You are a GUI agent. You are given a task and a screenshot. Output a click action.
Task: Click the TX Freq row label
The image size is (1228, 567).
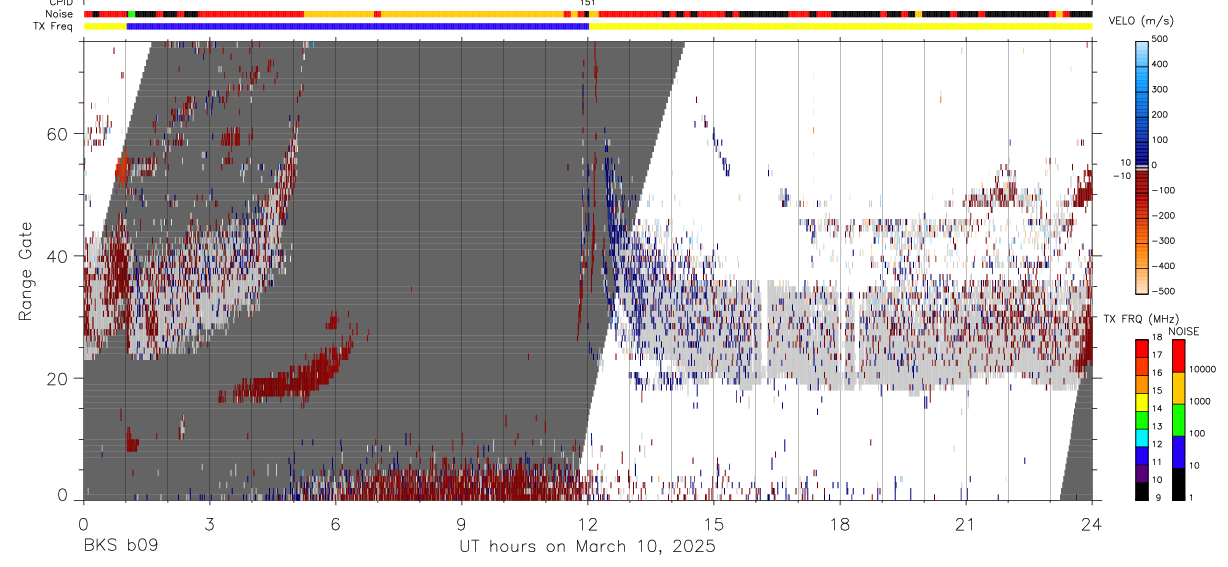coord(53,26)
